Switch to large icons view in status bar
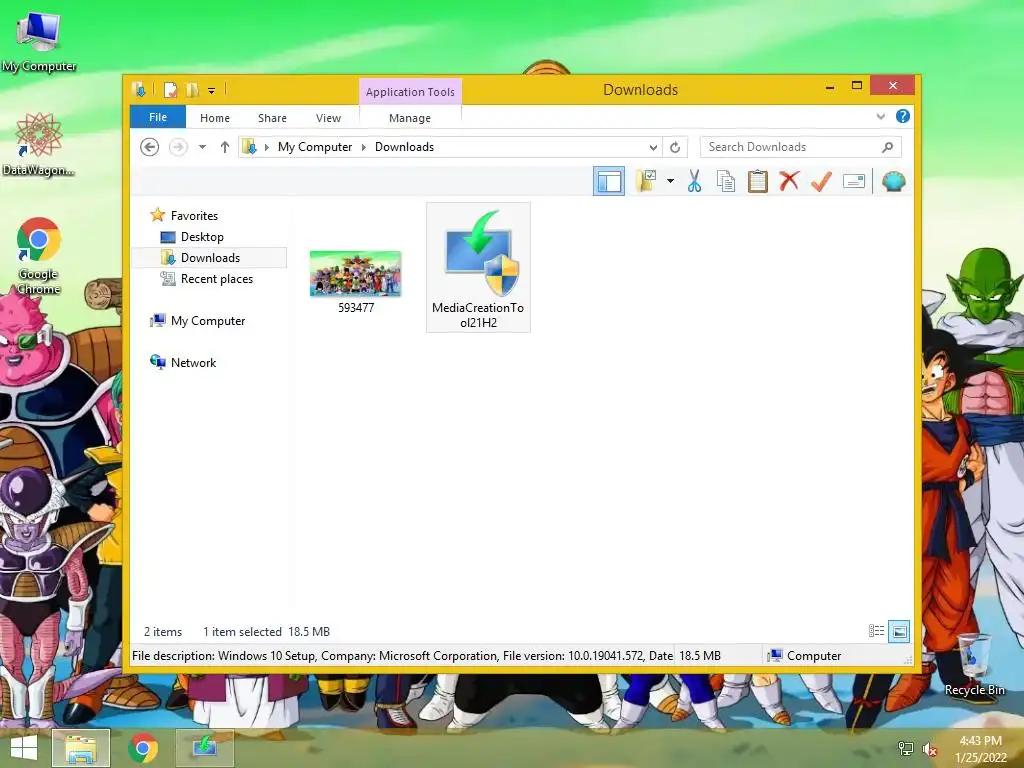Viewport: 1024px width, 768px height. pos(899,631)
